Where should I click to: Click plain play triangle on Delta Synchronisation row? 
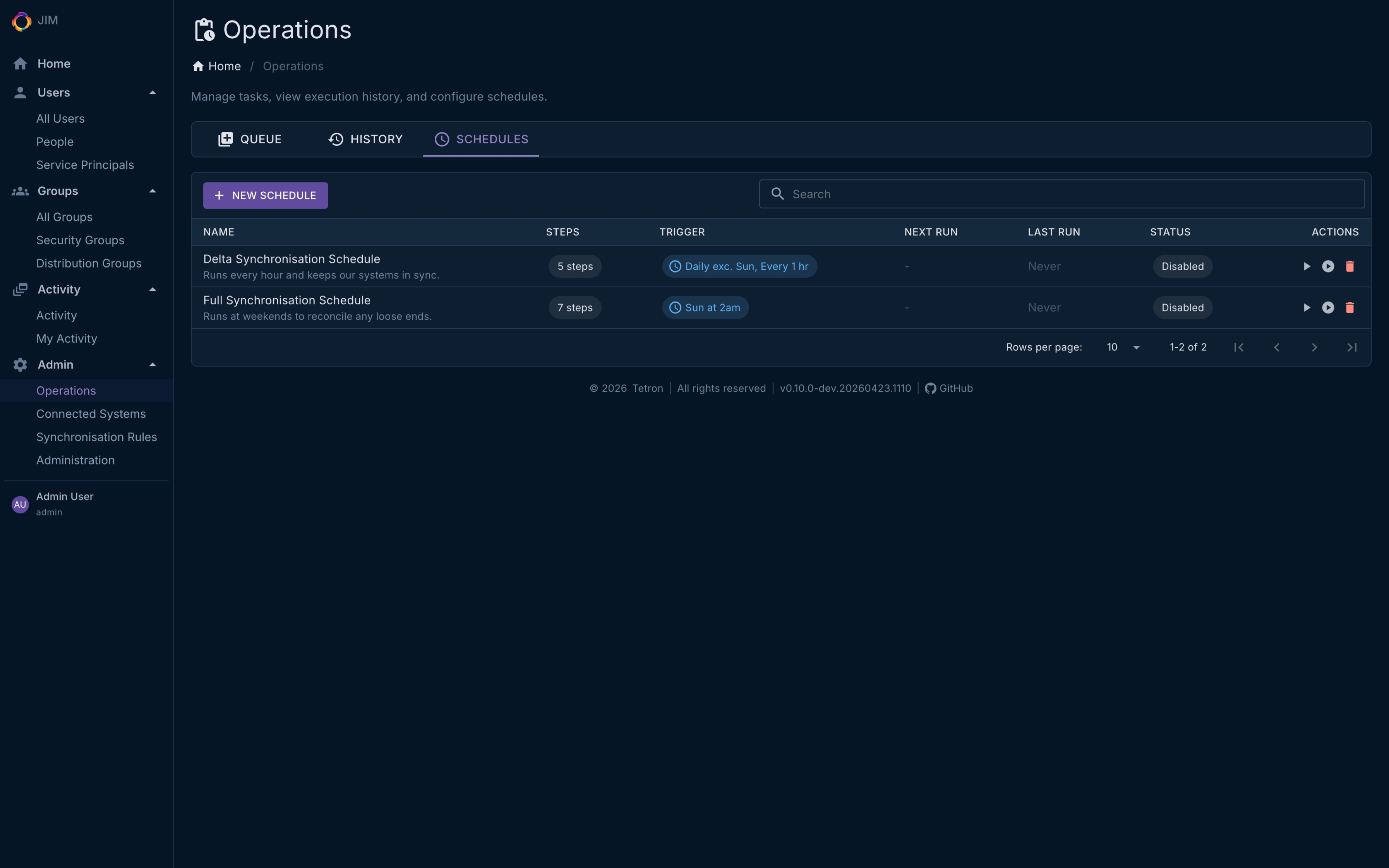1306,266
